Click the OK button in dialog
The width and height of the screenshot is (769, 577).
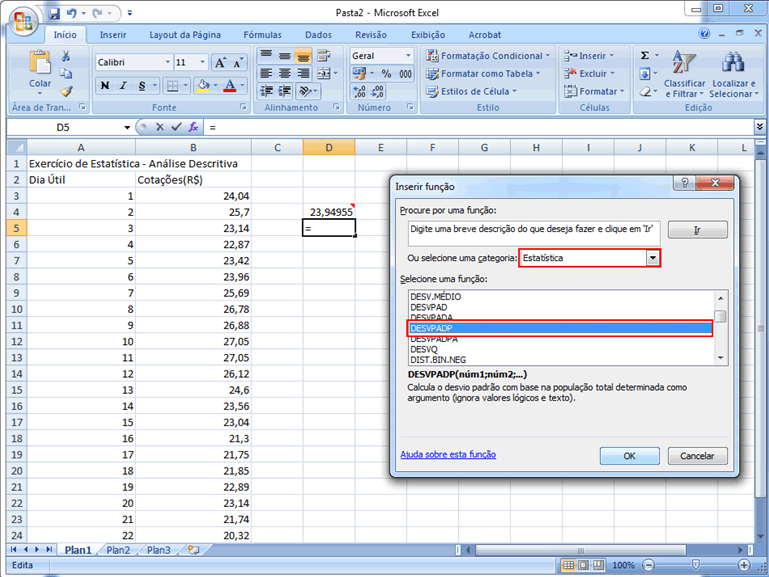tap(629, 455)
